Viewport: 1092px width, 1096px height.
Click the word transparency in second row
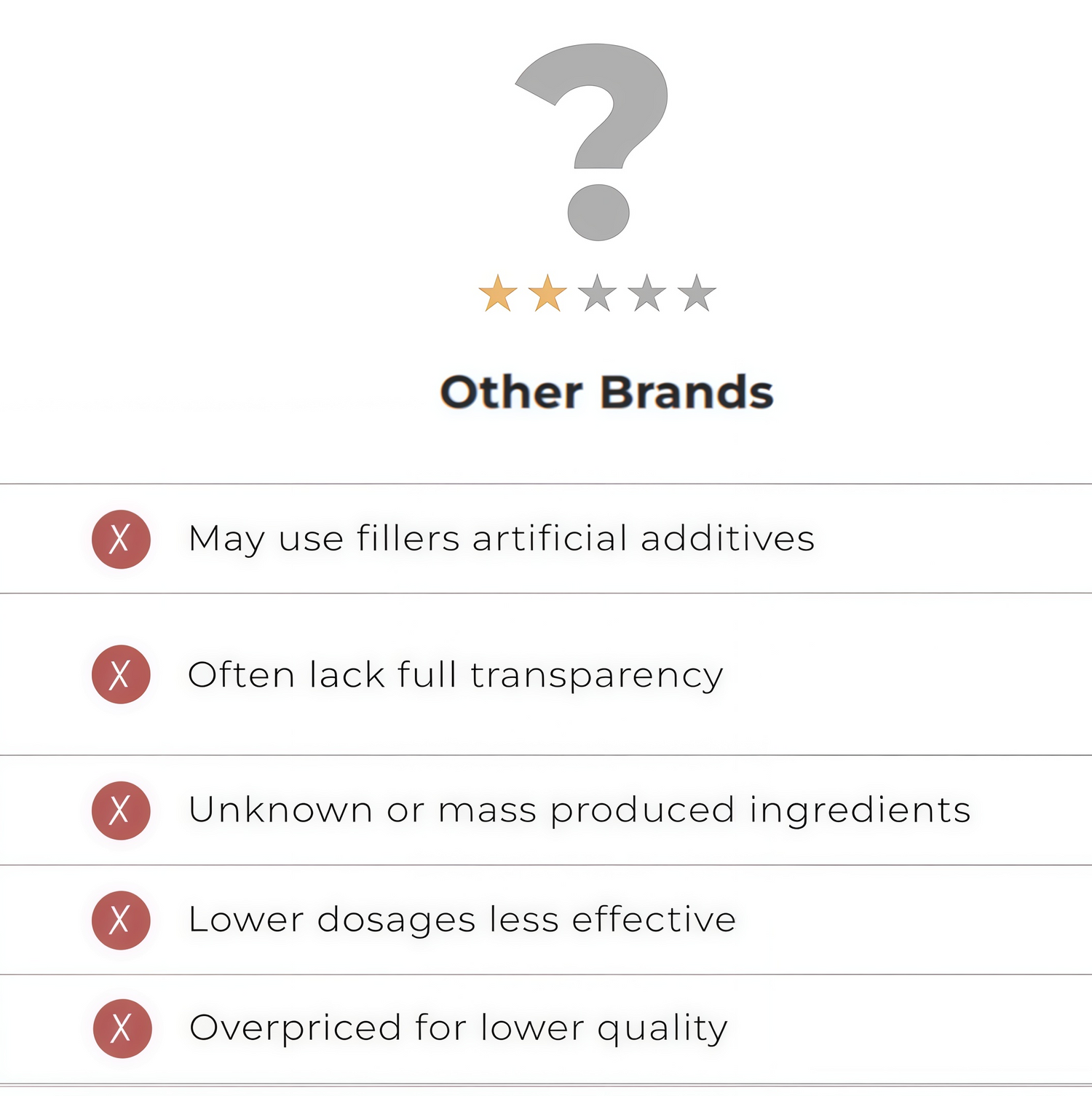(x=597, y=676)
